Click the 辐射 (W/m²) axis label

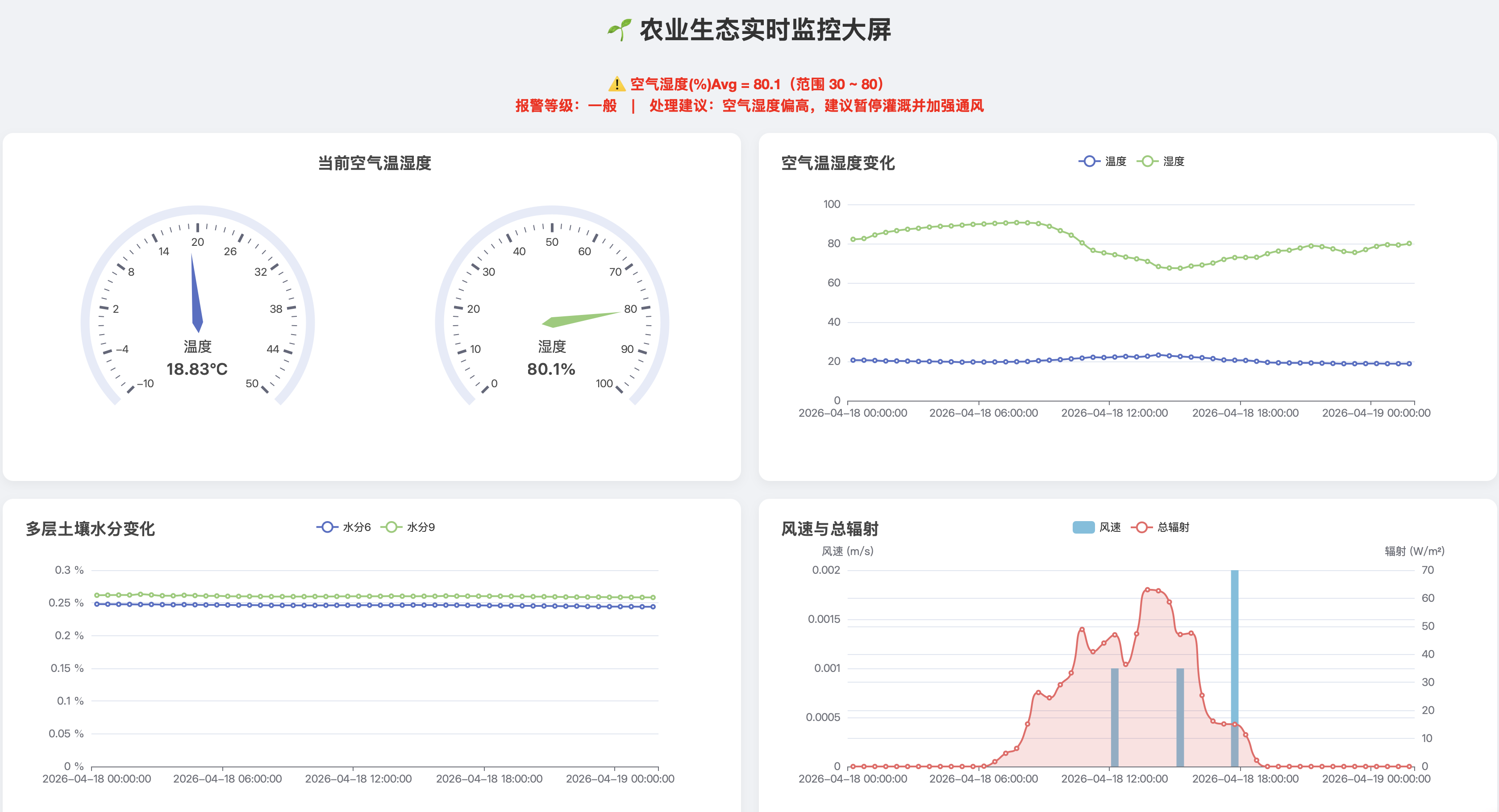coord(1414,551)
